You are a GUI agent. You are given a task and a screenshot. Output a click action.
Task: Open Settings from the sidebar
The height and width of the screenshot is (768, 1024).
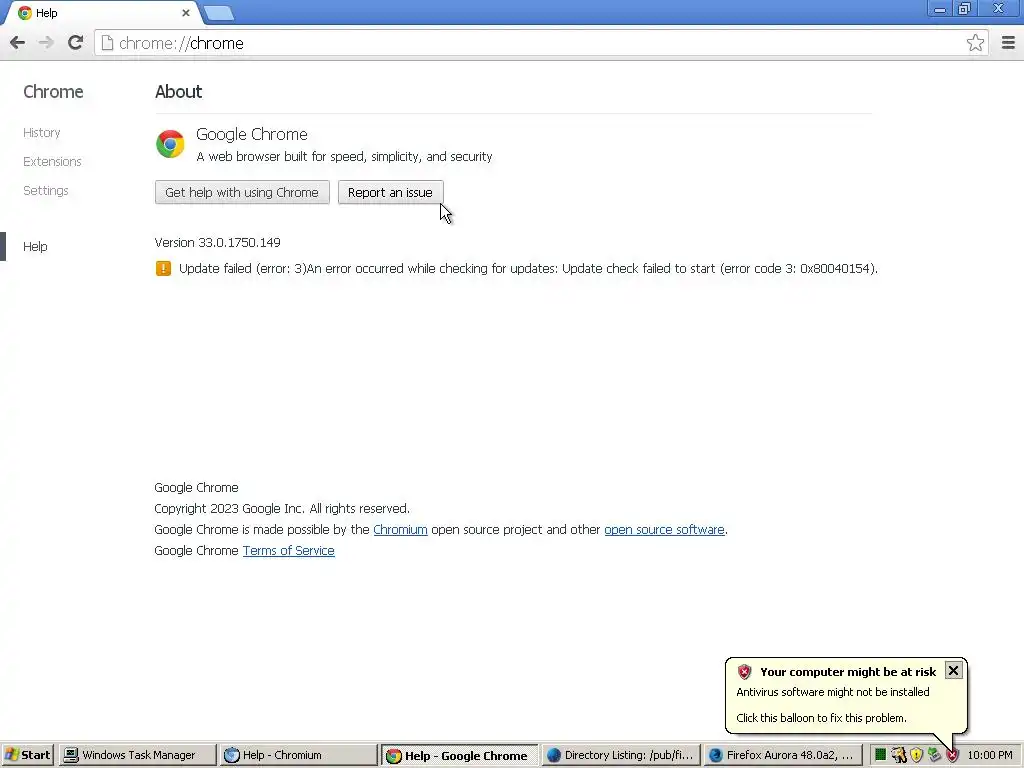pyautogui.click(x=46, y=191)
